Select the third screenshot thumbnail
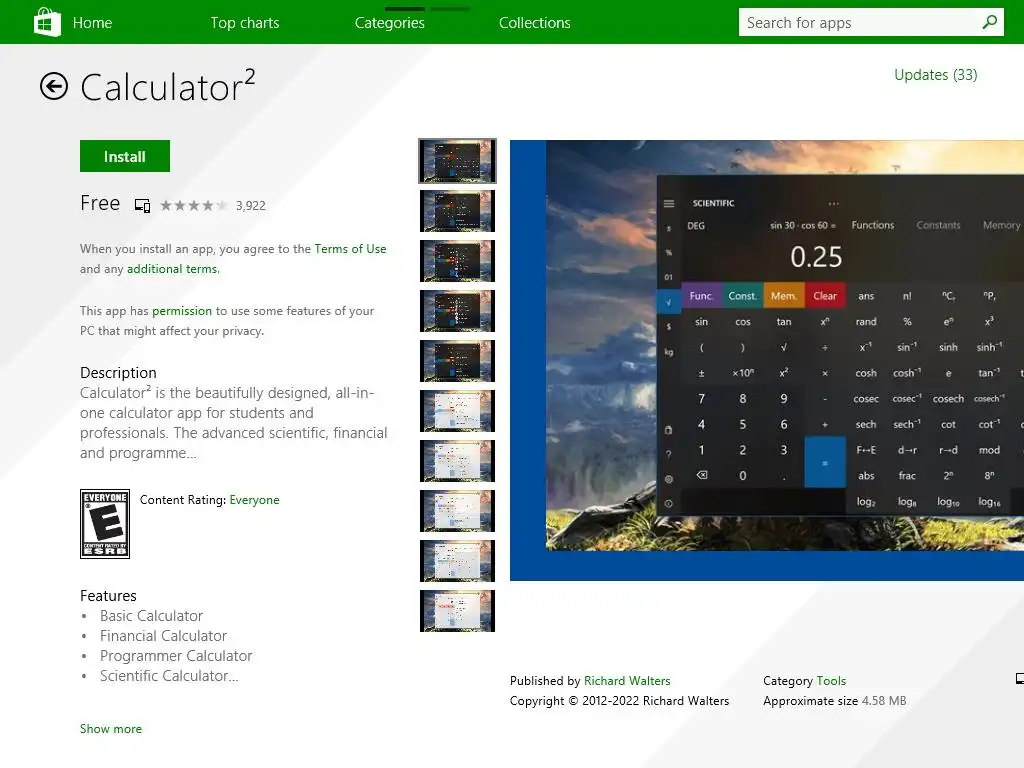 pyautogui.click(x=457, y=261)
